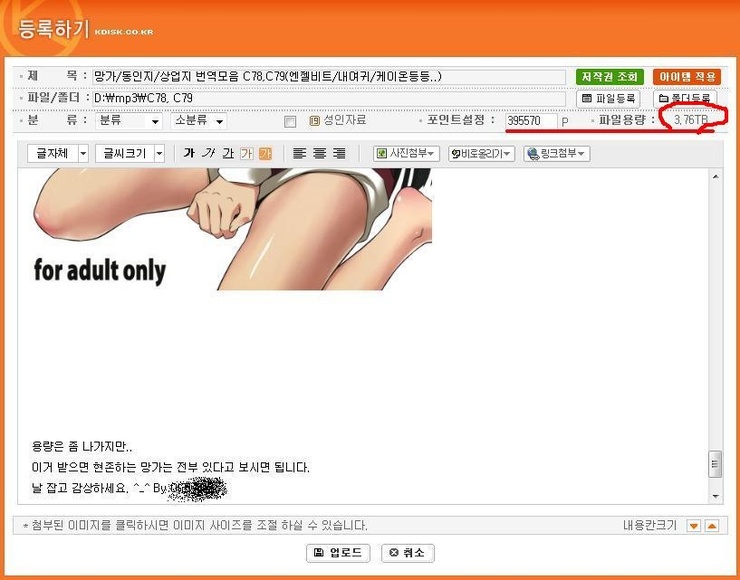Image resolution: width=740 pixels, height=580 pixels.
Task: Click the editor vertical scrollbar thumb
Action: tap(715, 464)
